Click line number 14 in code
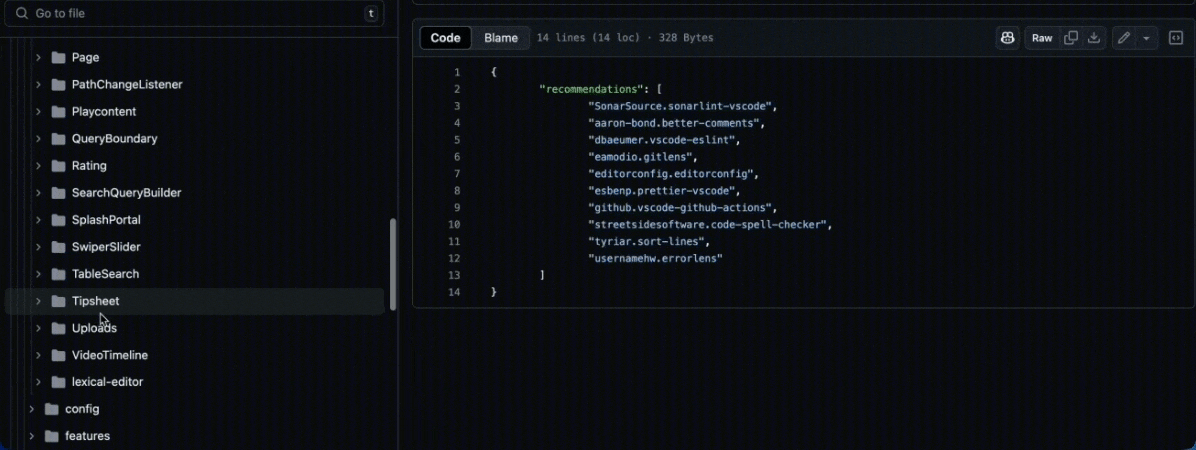This screenshot has width=1196, height=450. coord(454,292)
